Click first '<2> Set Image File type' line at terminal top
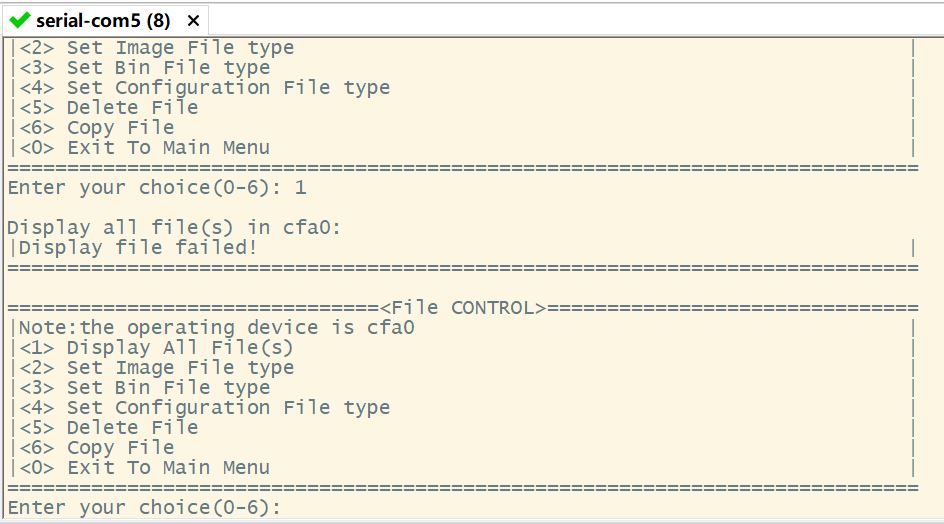 [x=156, y=47]
